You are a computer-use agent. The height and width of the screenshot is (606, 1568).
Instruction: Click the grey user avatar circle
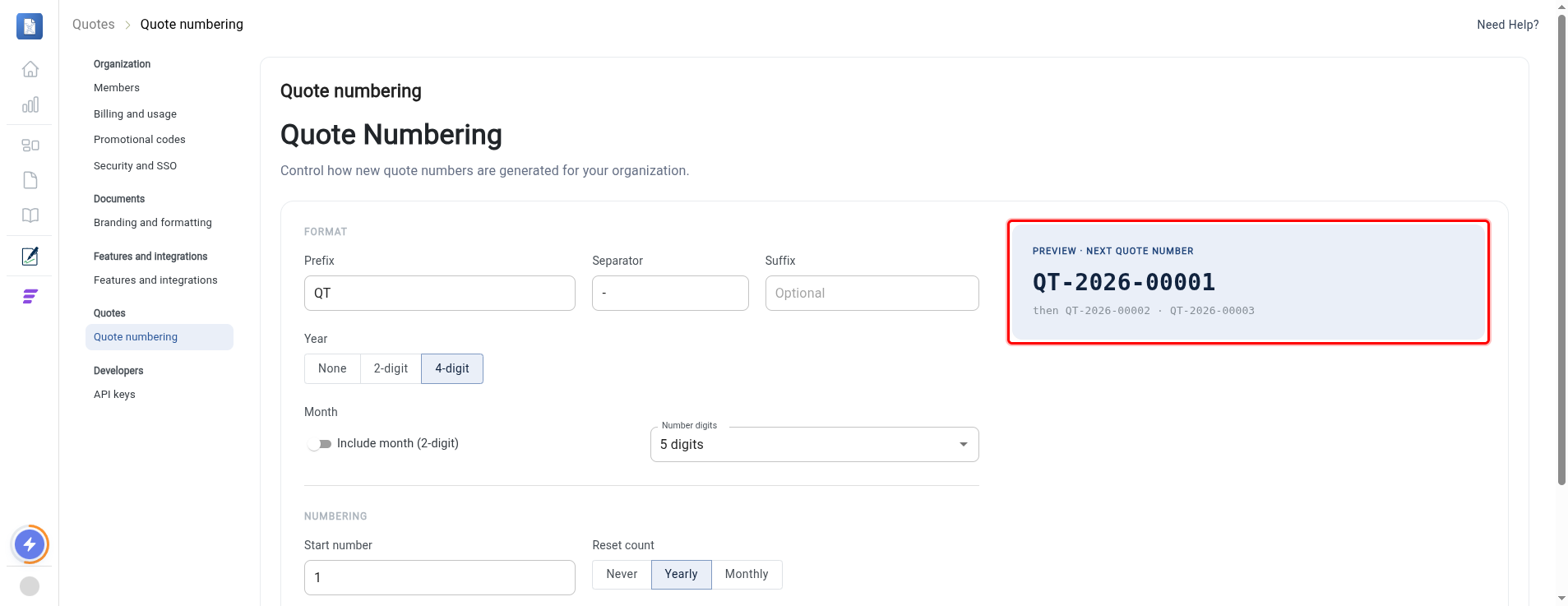click(30, 586)
